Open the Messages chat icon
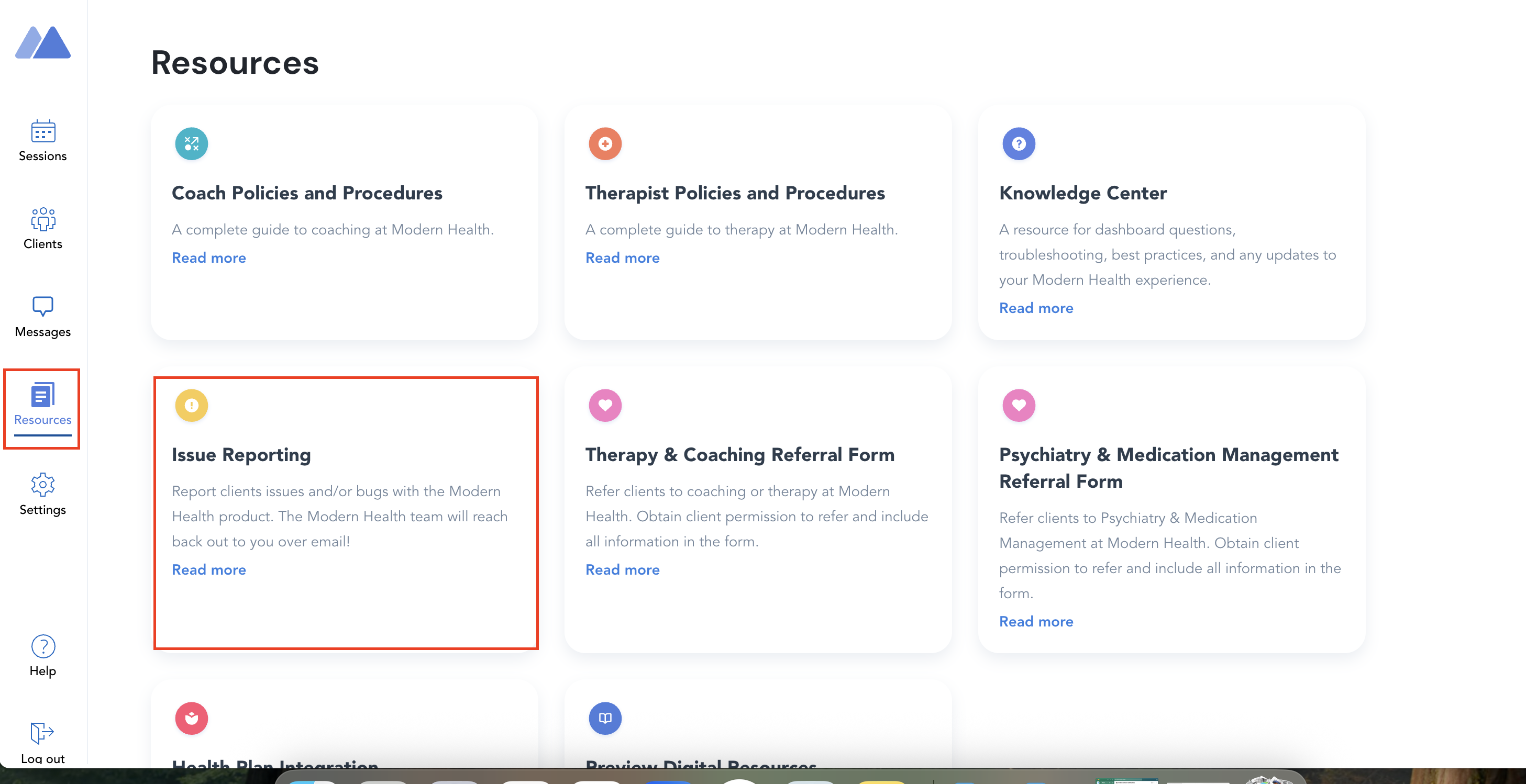The image size is (1526, 784). [x=42, y=307]
